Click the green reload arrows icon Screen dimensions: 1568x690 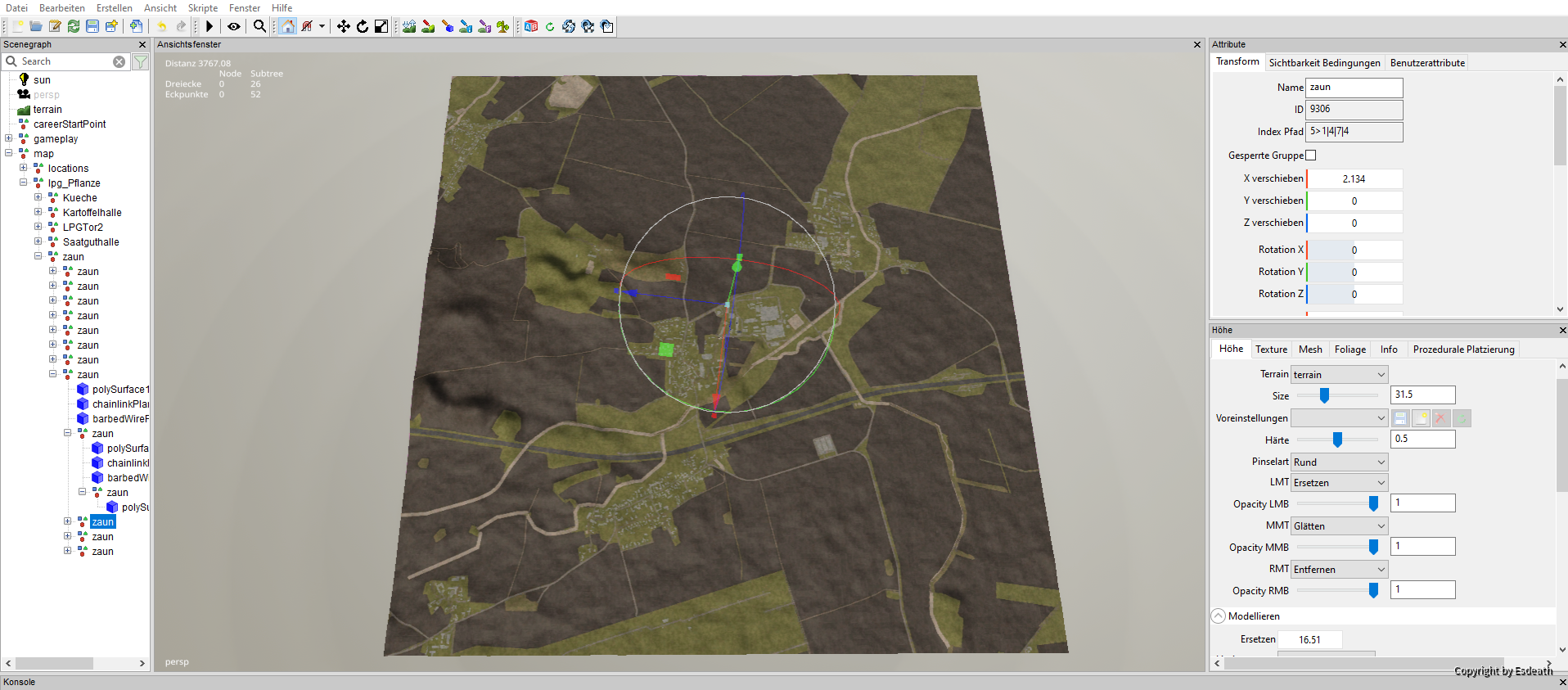coord(74,26)
